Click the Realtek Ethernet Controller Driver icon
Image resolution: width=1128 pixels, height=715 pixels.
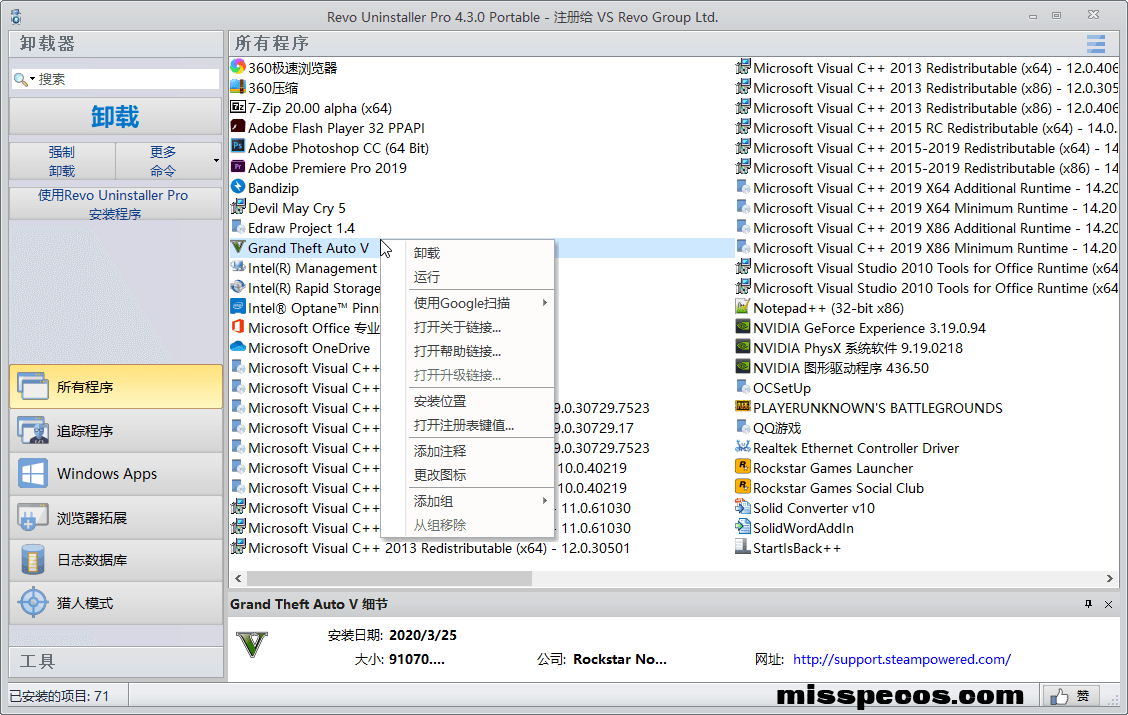[x=743, y=447]
